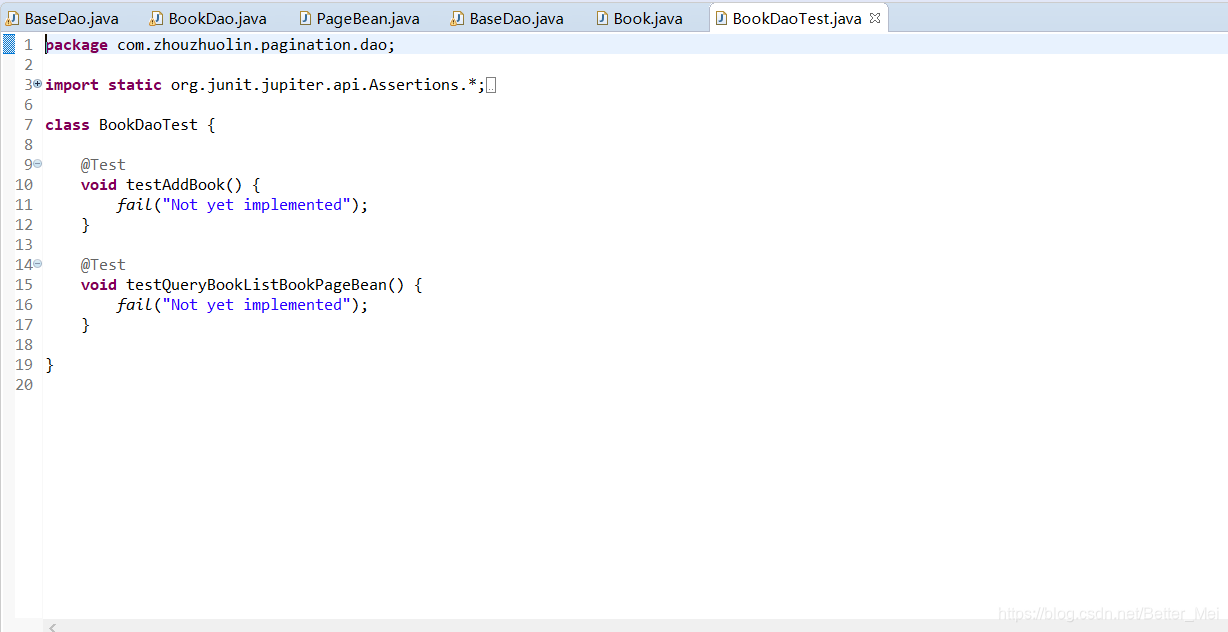Image resolution: width=1228 pixels, height=632 pixels.
Task: Click the Java file icon on PageBean.java tab
Action: click(x=305, y=18)
